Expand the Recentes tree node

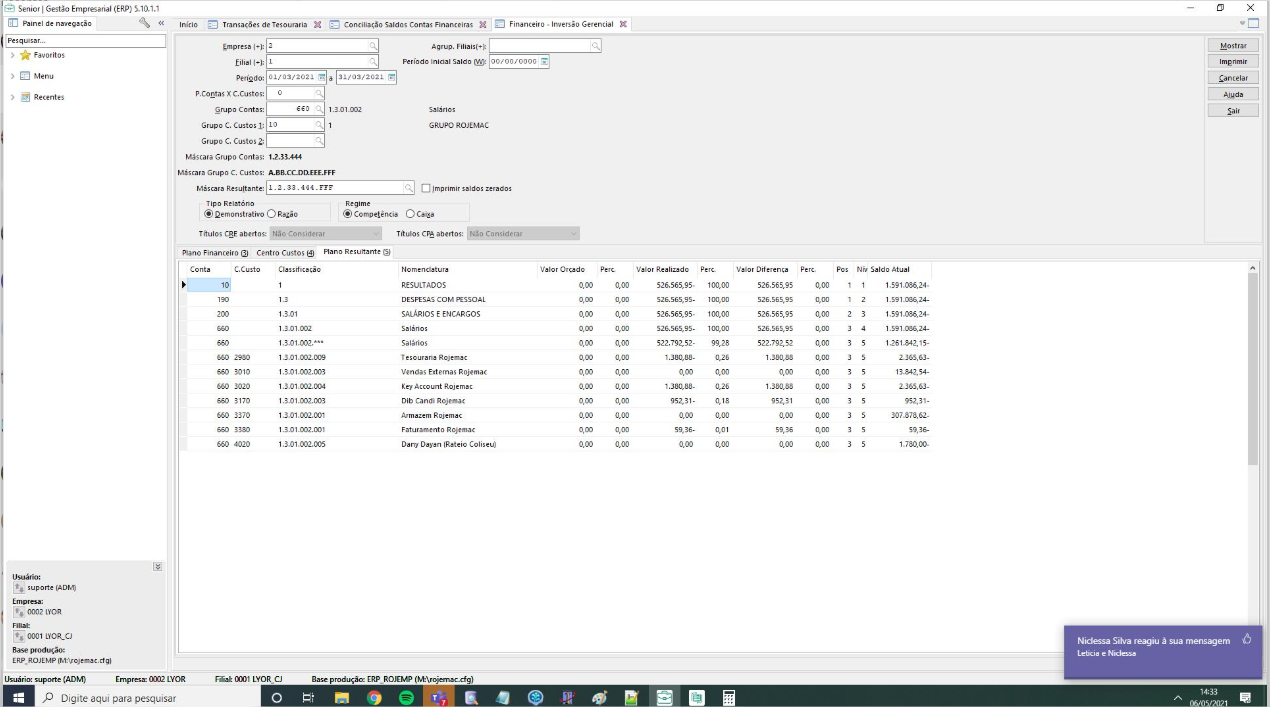(x=12, y=97)
